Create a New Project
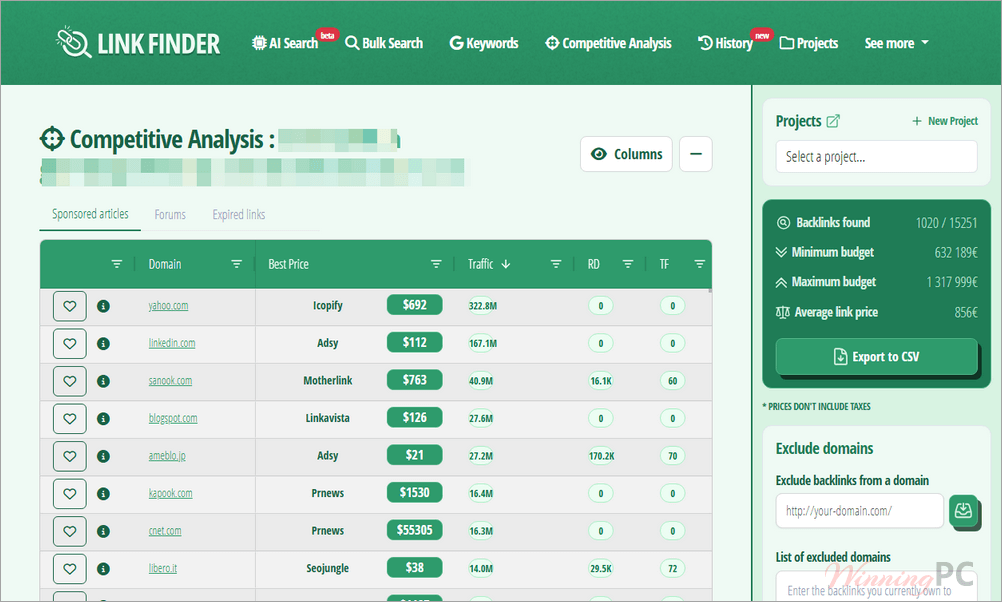 click(944, 121)
